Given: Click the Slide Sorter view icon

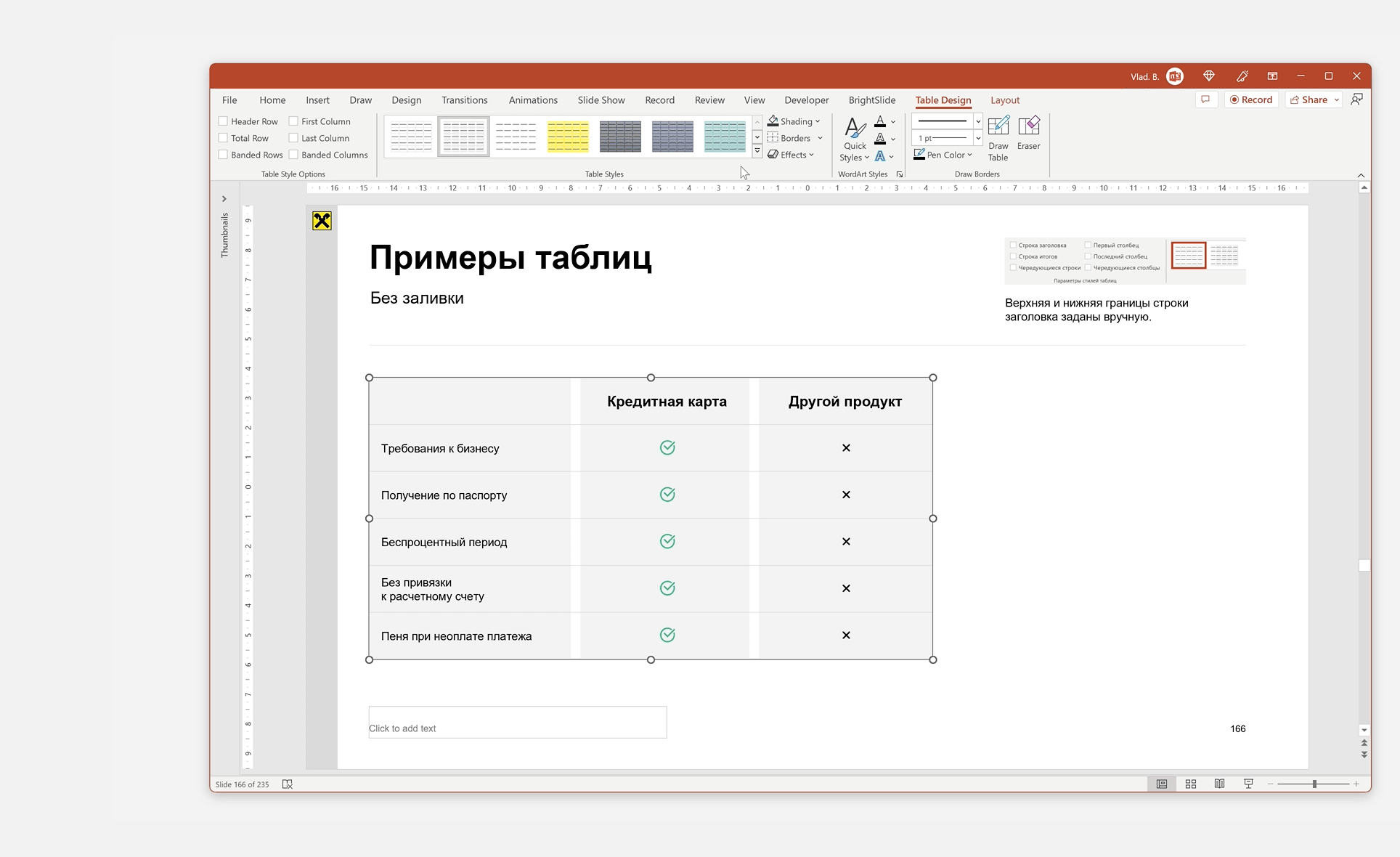Looking at the screenshot, I should point(1191,784).
